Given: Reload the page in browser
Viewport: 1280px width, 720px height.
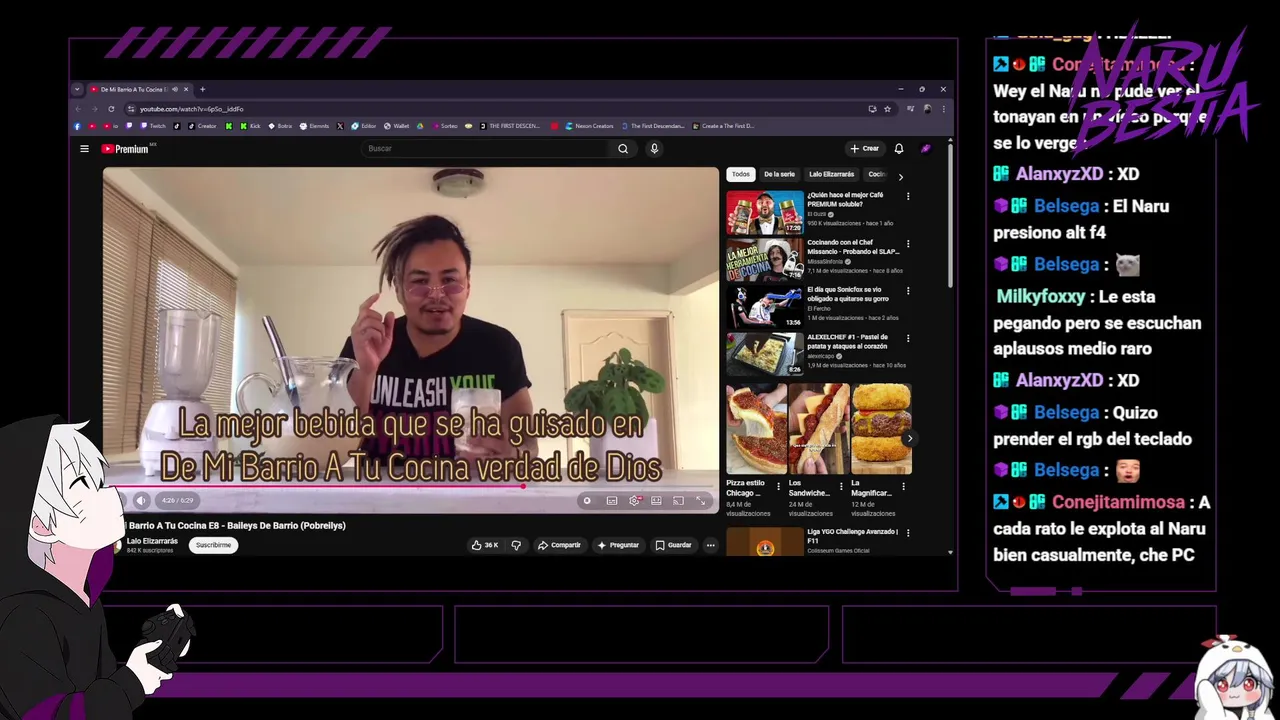Looking at the screenshot, I should point(111,109).
